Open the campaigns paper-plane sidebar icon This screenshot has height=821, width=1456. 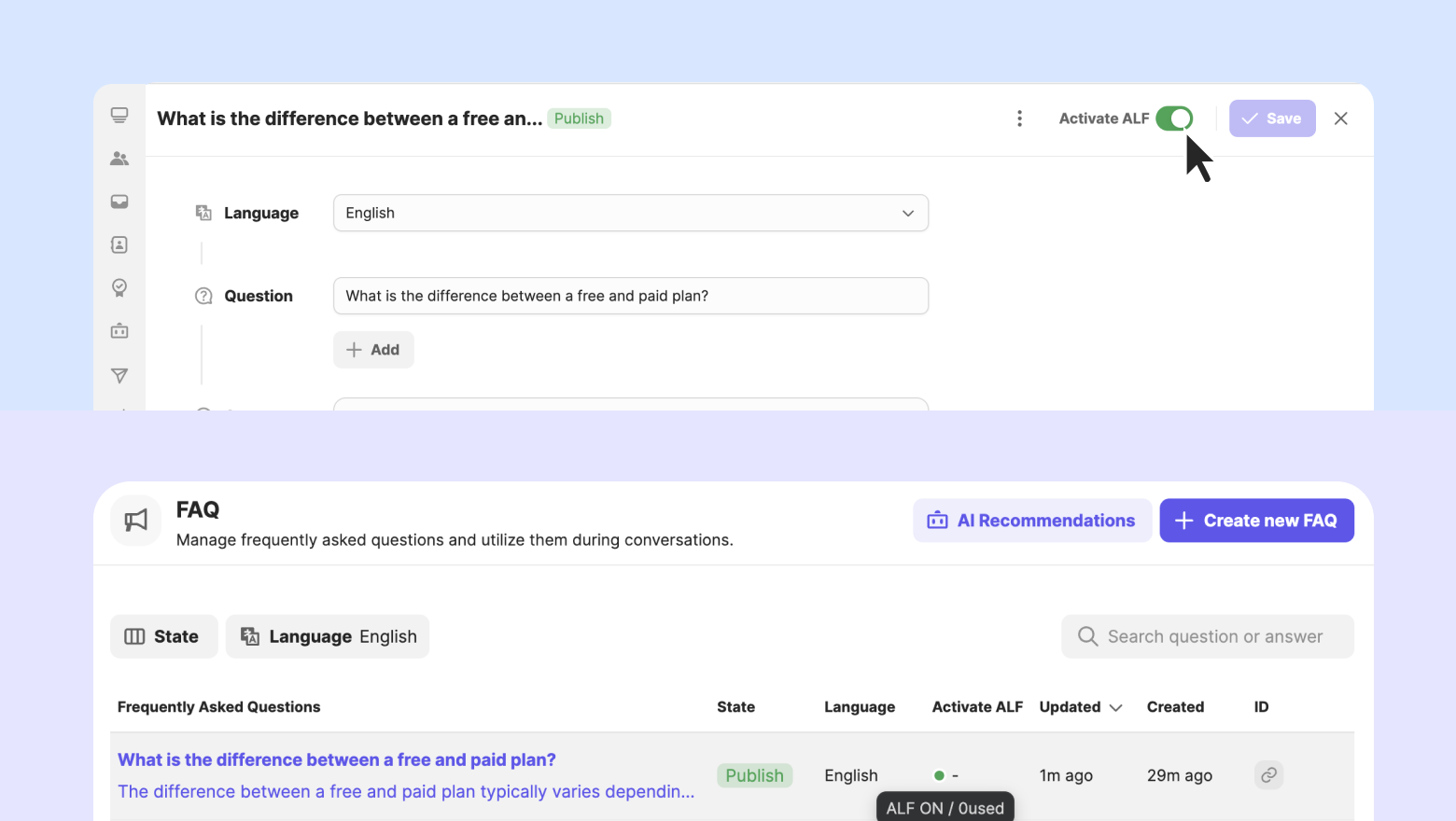coord(119,375)
